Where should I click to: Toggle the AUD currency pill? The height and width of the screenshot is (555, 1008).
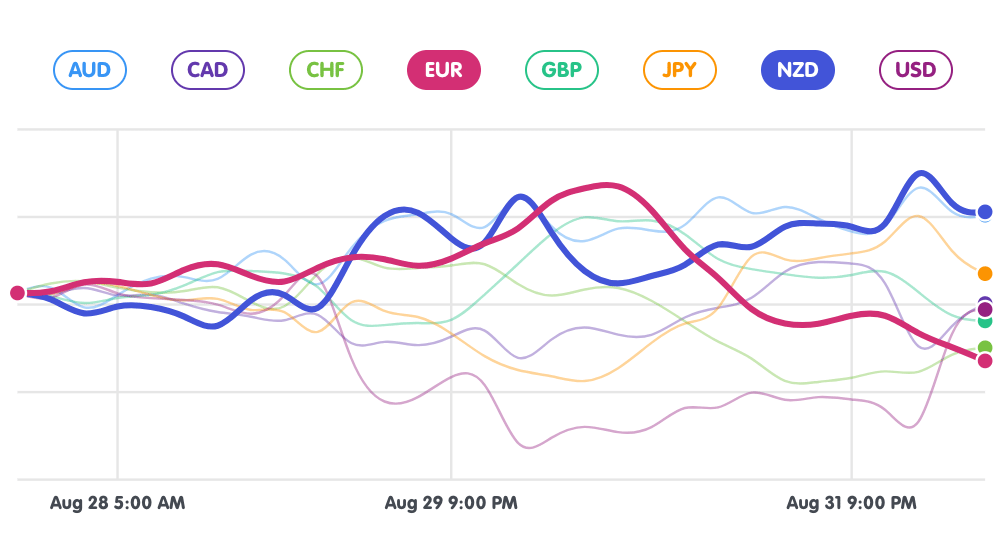[89, 71]
